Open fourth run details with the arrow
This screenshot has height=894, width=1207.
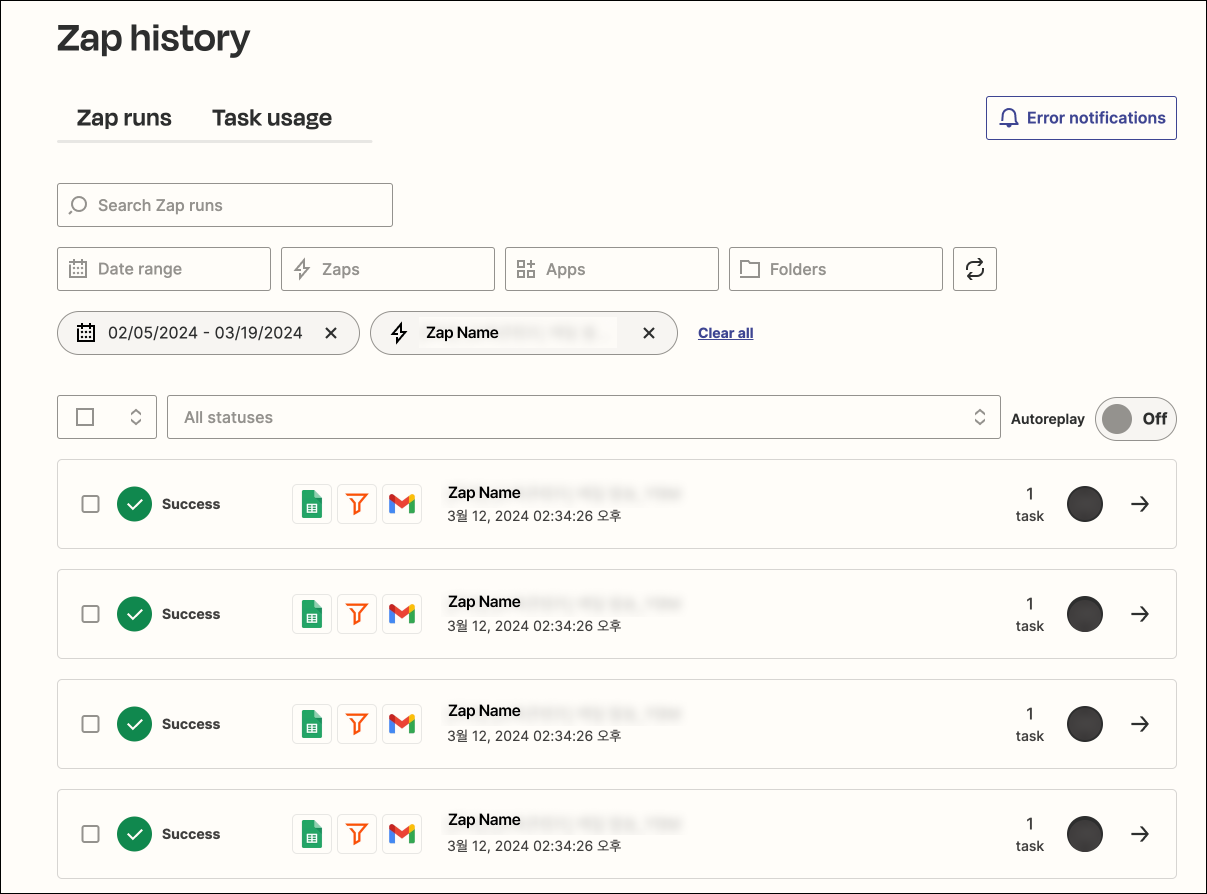pyautogui.click(x=1140, y=834)
